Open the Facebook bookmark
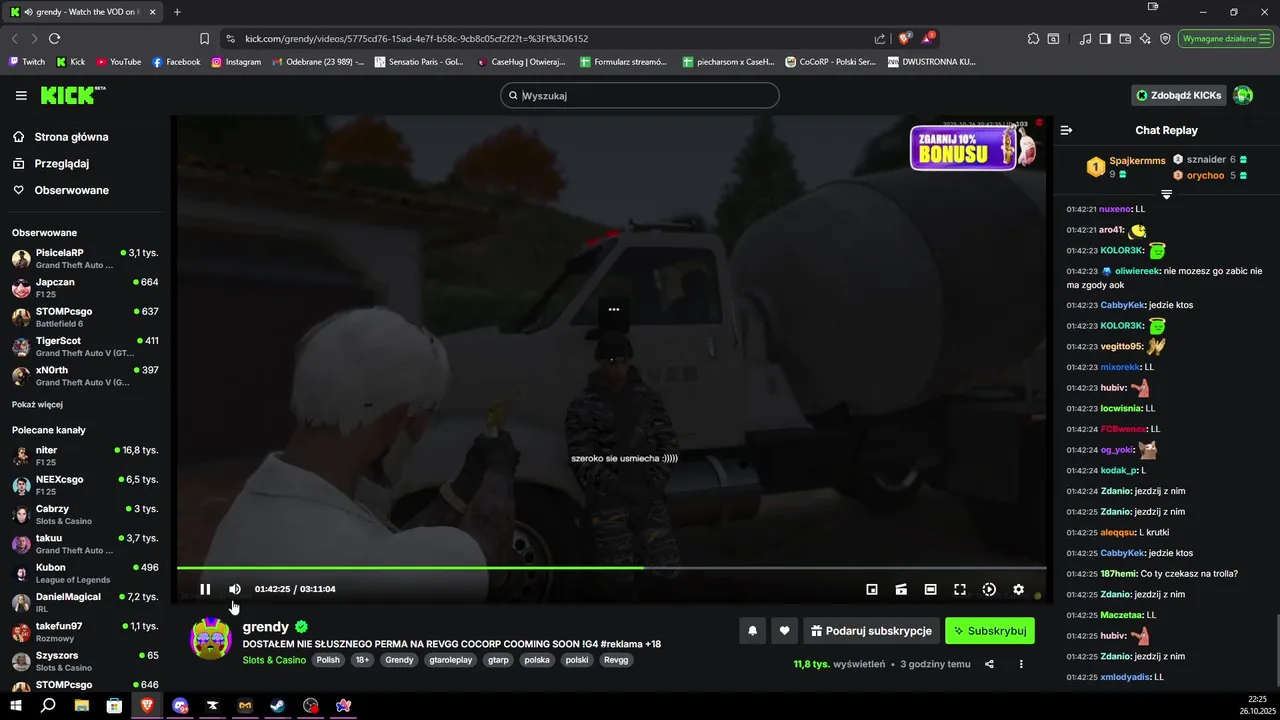The height and width of the screenshot is (720, 1280). coord(176,62)
